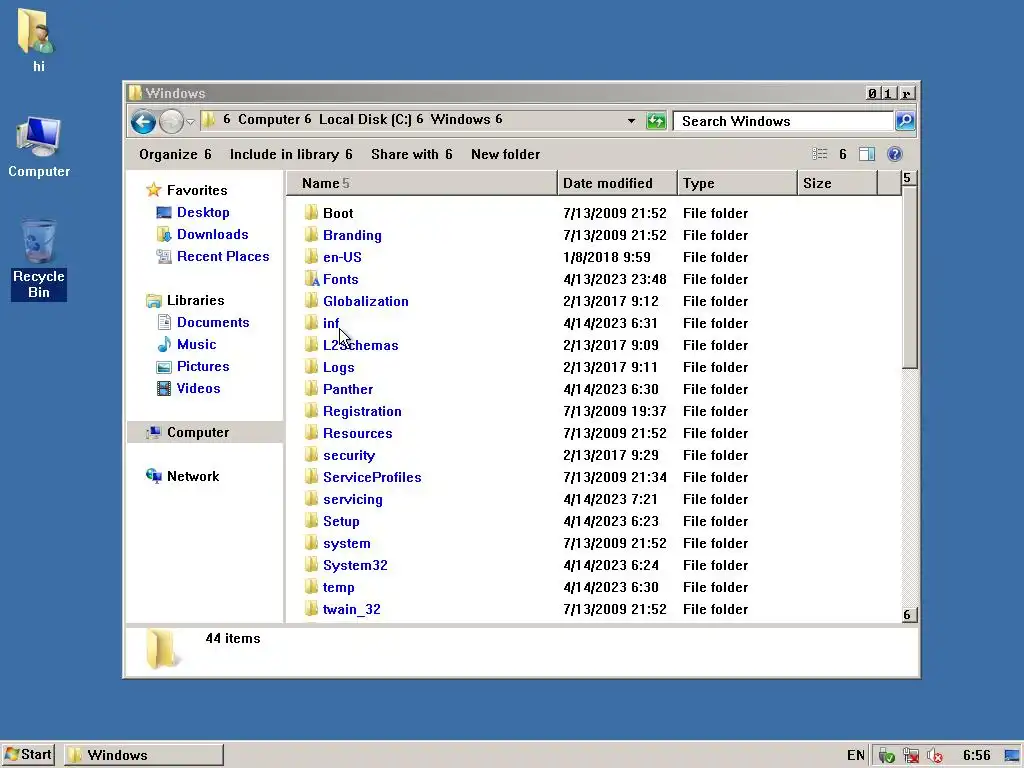
Task: Open Help with the question mark icon
Action: tap(895, 154)
